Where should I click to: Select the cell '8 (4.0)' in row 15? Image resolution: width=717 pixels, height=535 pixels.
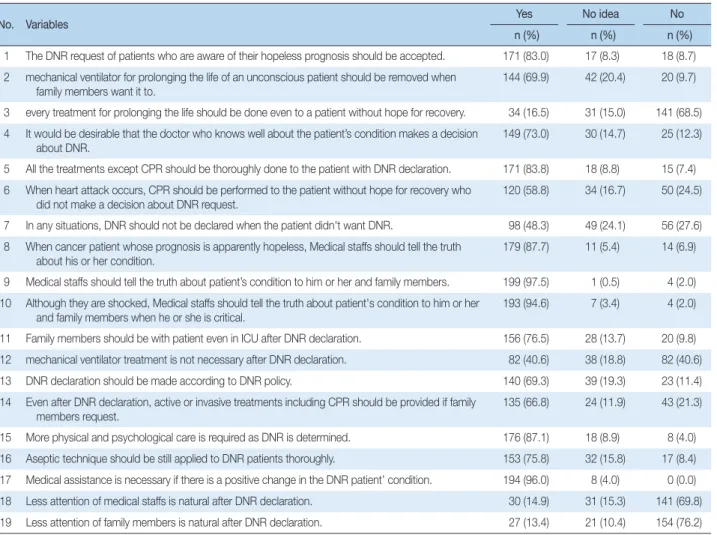point(681,438)
